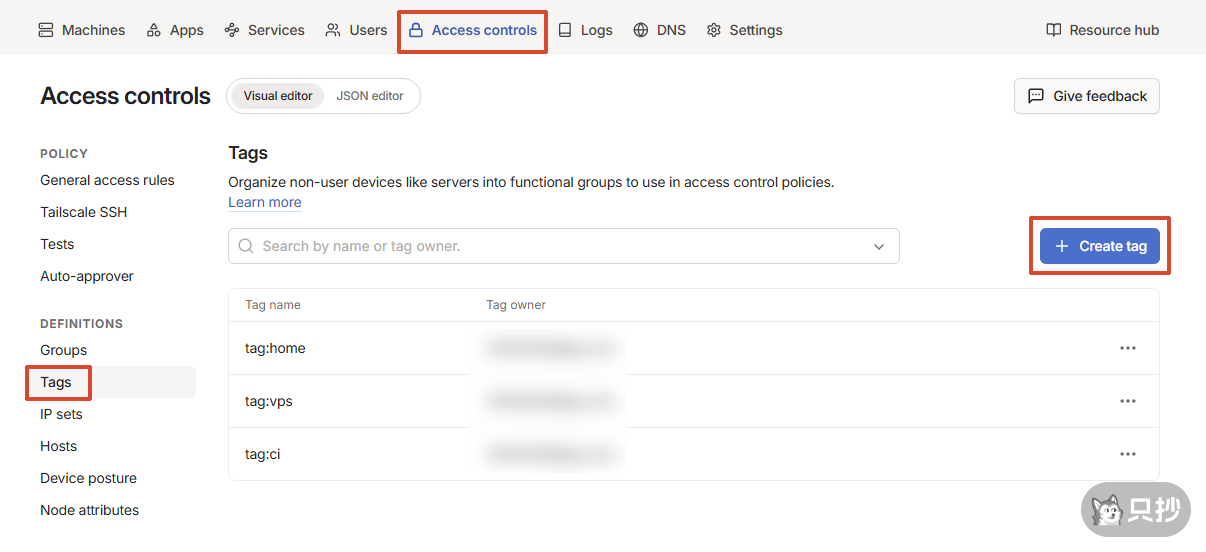
Task: Click the Apps icon in top navigation
Action: point(154,30)
